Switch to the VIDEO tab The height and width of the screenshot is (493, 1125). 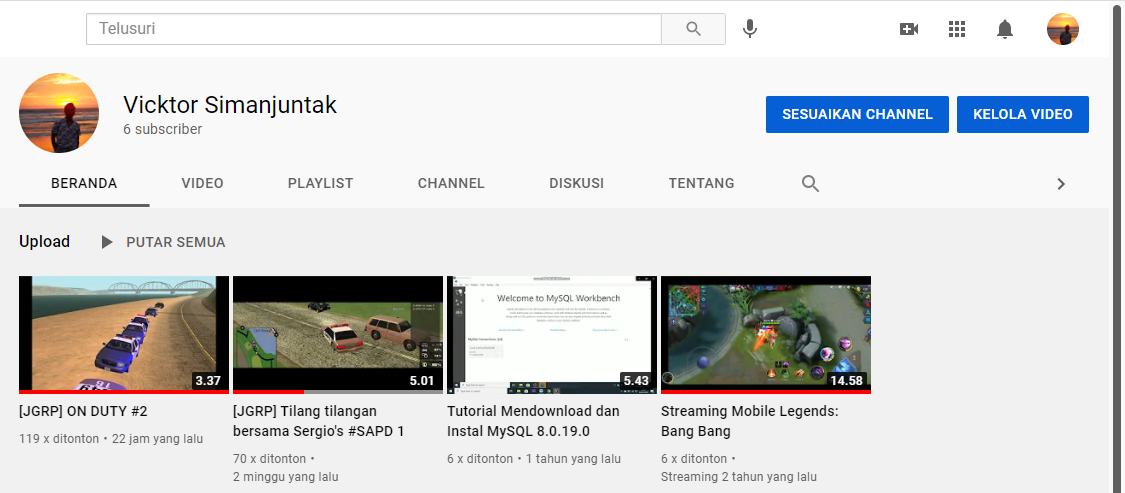[x=202, y=184]
